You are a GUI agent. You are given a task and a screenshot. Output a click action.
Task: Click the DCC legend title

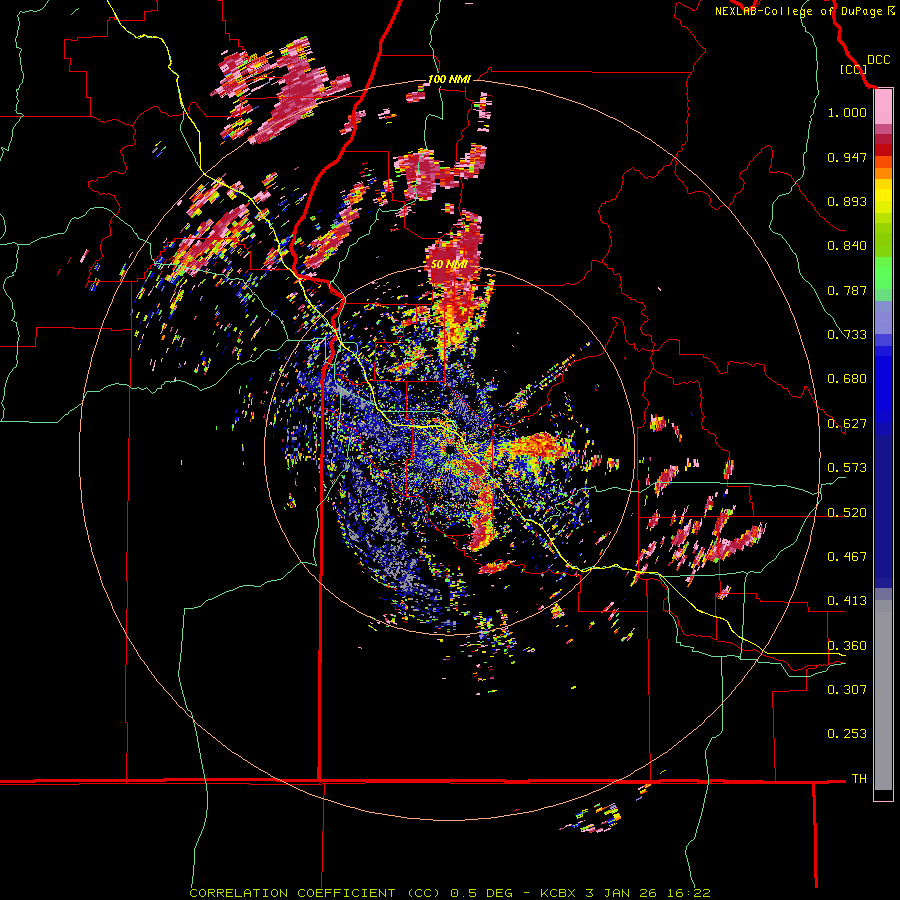point(878,60)
